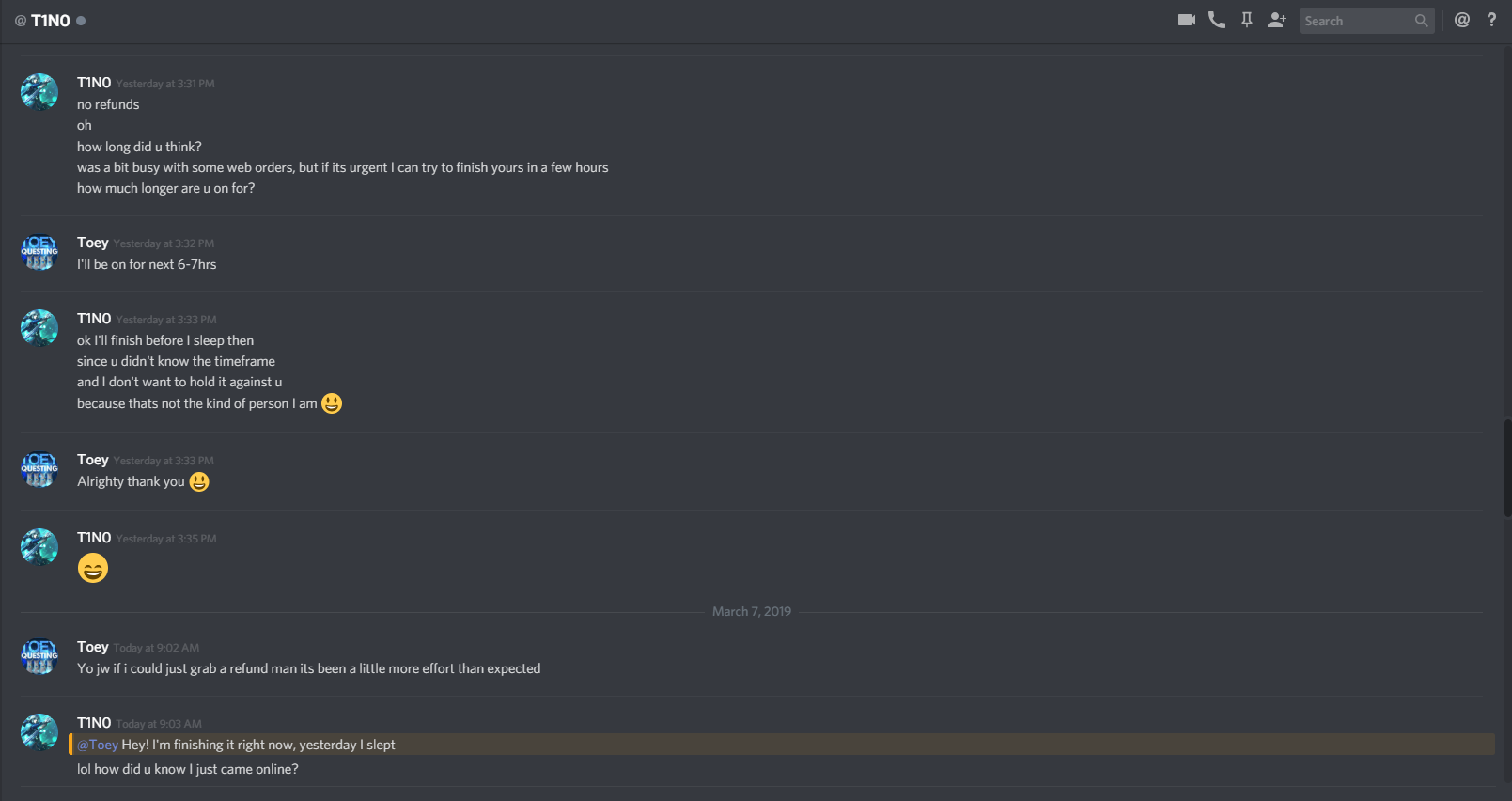Viewport: 1512px width, 801px height.
Task: Click the magnifying glass search icon
Action: 1421,21
